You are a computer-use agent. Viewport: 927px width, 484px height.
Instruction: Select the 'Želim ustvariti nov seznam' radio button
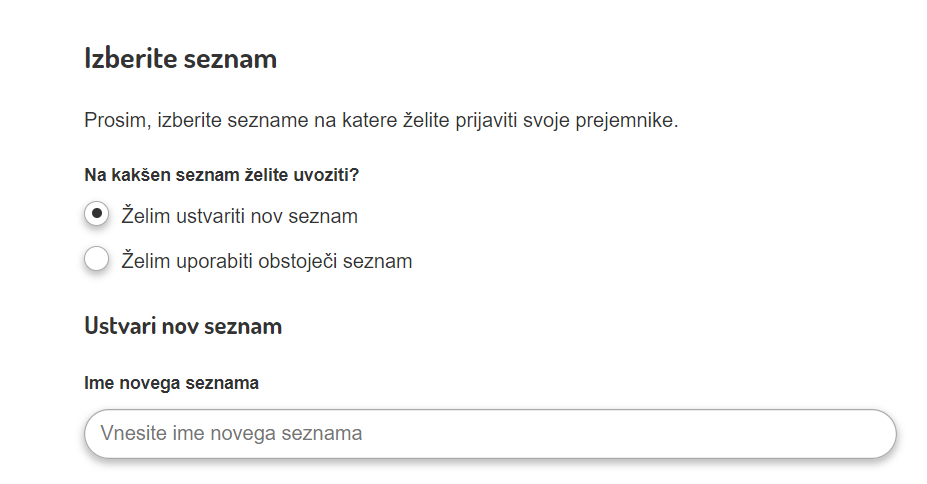click(97, 214)
